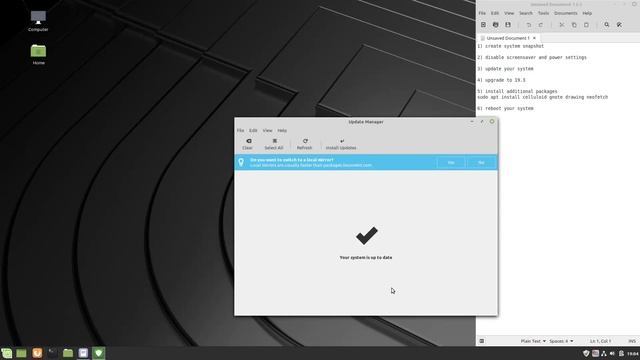640x360 pixels.
Task: Click the checkmark system up to date icon
Action: click(367, 236)
